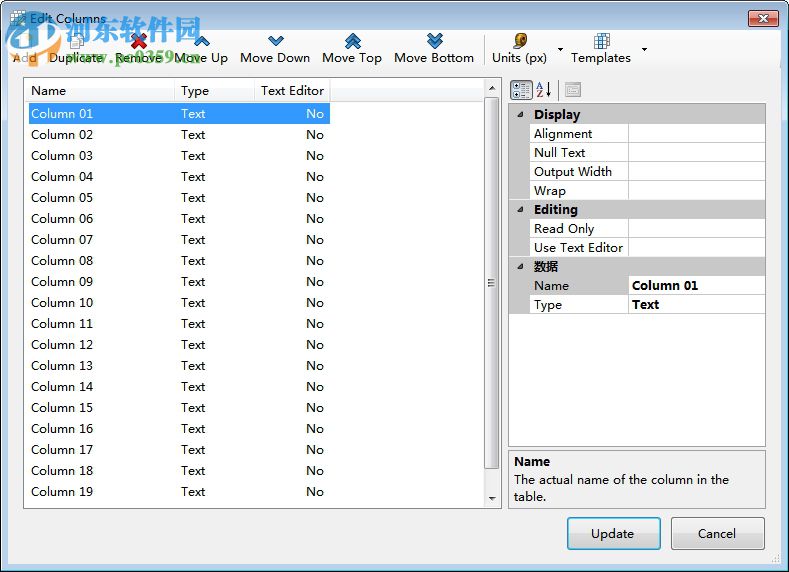Collapse the 数据 property category
The width and height of the screenshot is (789, 572).
pos(520,267)
